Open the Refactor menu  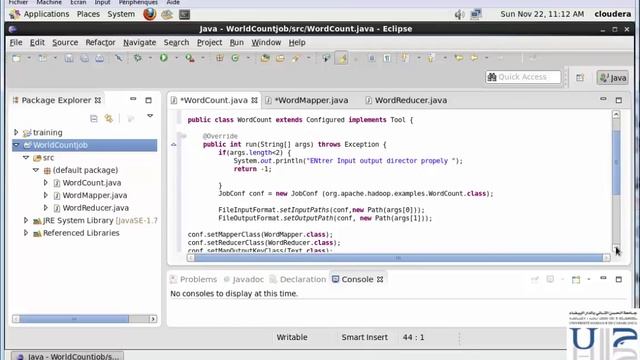click(100, 42)
